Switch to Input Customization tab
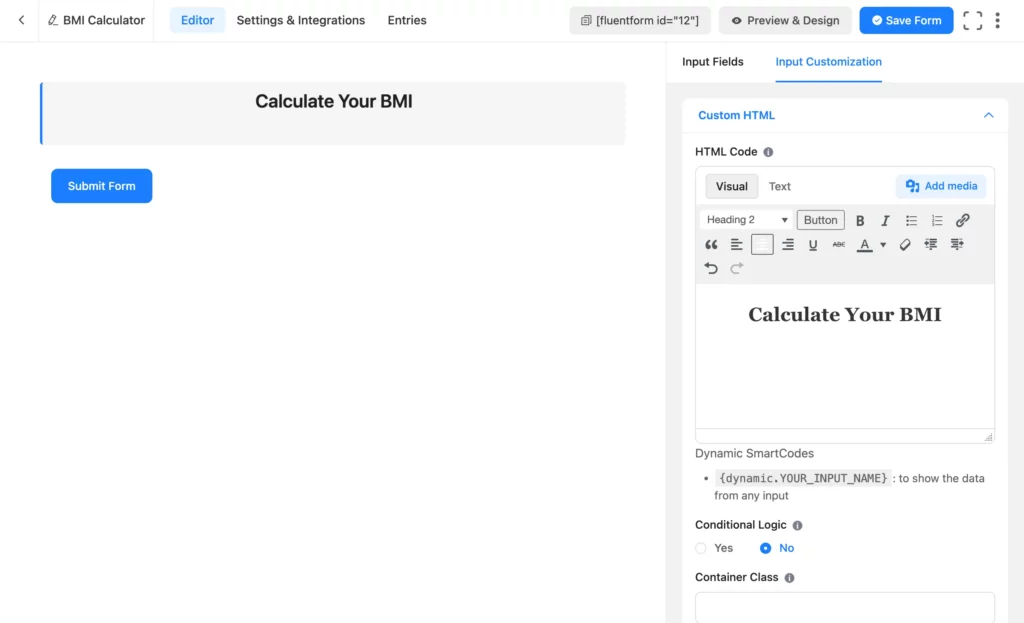Image resolution: width=1024 pixels, height=623 pixels. 828,61
